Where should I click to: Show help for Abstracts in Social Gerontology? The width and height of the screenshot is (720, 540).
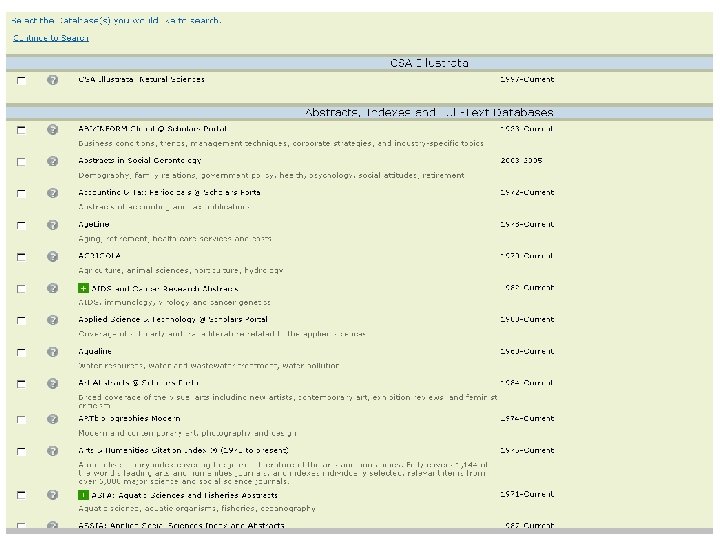pos(52,161)
